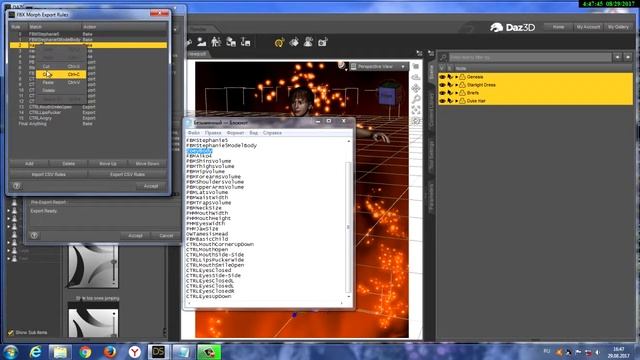Expand the Starlight Dress node
This screenshot has height=360, width=640.
click(x=456, y=85)
